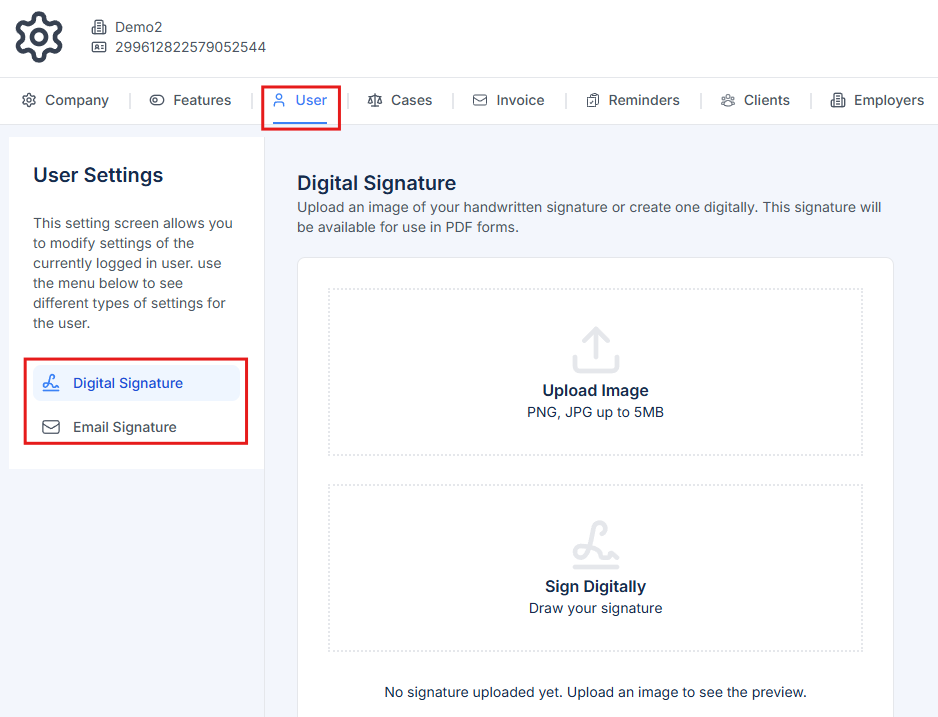The image size is (938, 717).
Task: Click the envelope icon beside Email Signature
Action: coord(50,426)
